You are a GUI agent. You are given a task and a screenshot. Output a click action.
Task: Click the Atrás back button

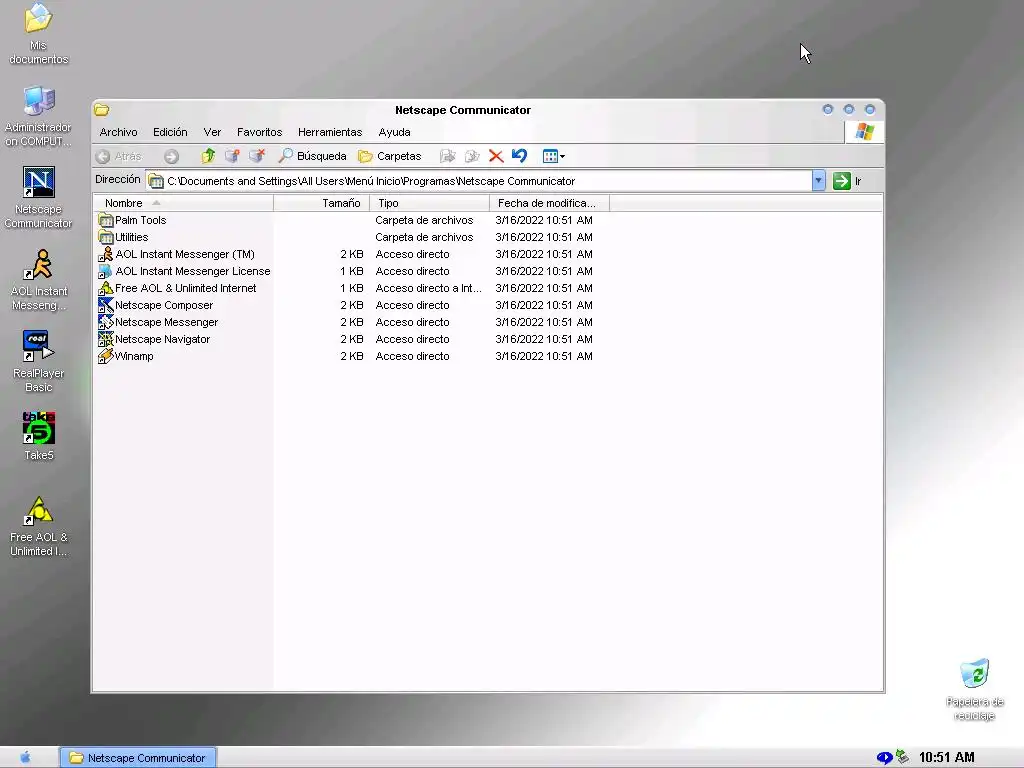119,156
